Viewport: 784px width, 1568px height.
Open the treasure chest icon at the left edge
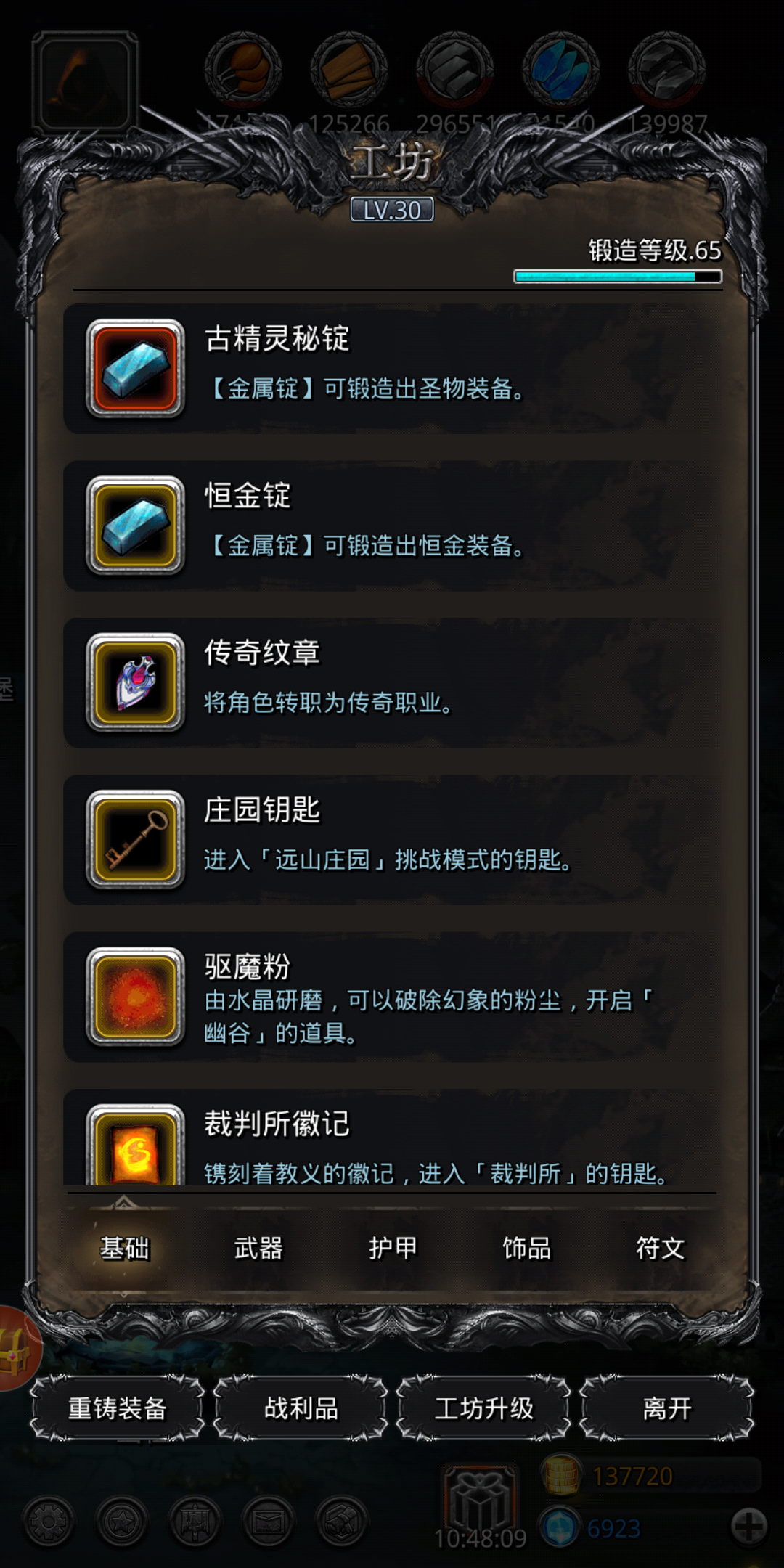tap(16, 1349)
